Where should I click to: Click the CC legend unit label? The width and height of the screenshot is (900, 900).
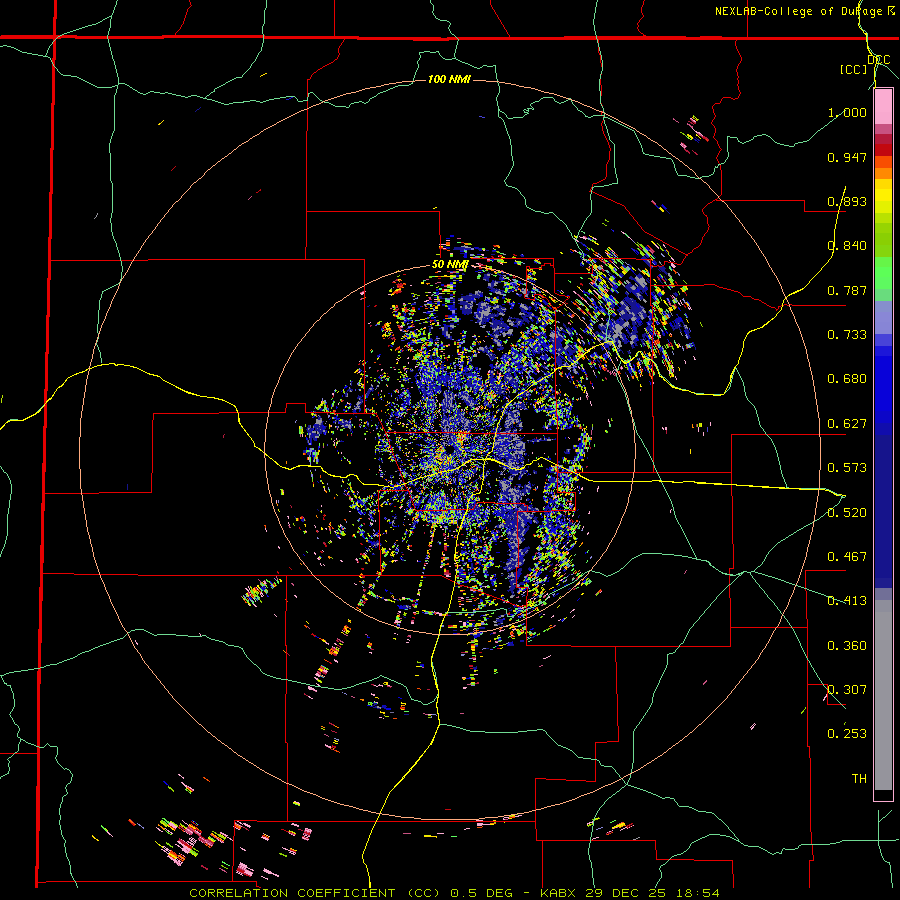pos(854,69)
